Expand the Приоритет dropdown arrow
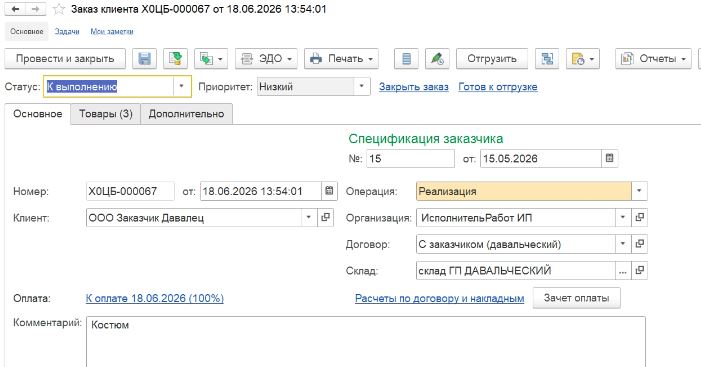 click(x=362, y=86)
